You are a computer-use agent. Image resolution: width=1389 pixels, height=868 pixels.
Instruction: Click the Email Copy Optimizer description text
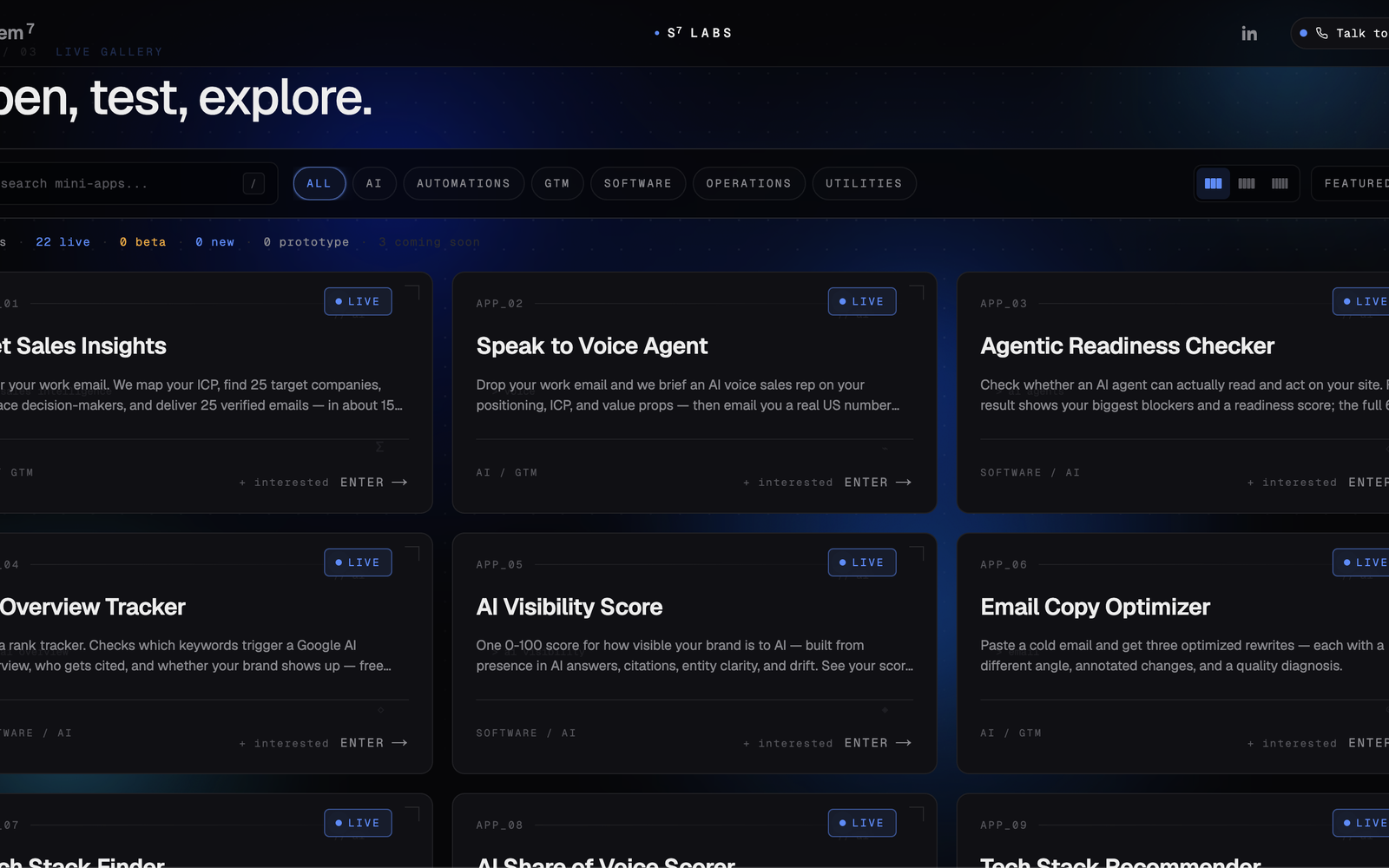point(1182,655)
